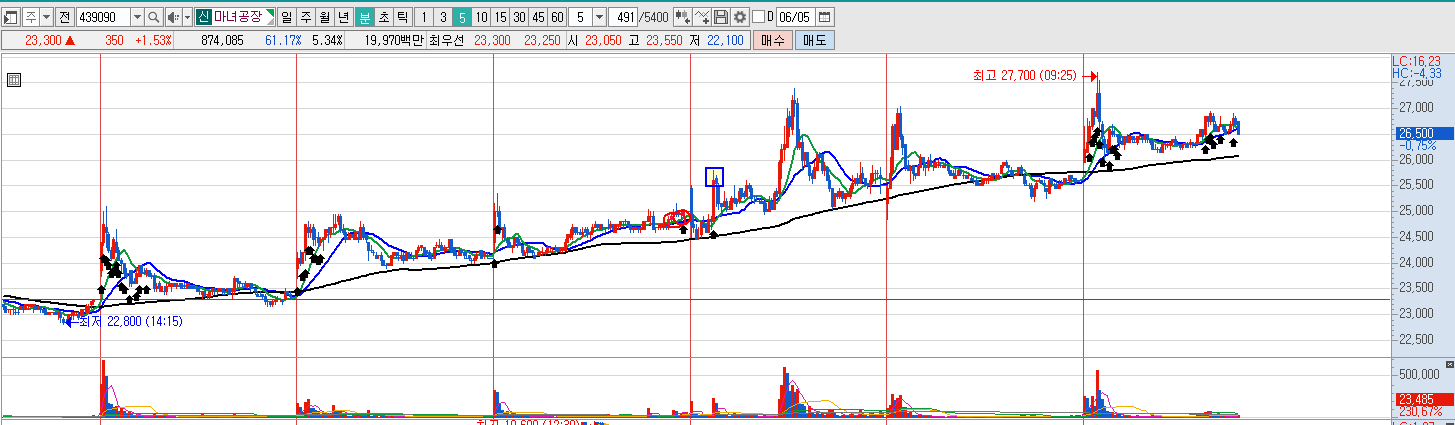Click volume value 874,085
This screenshot has height=425, width=1455.
click(221, 40)
